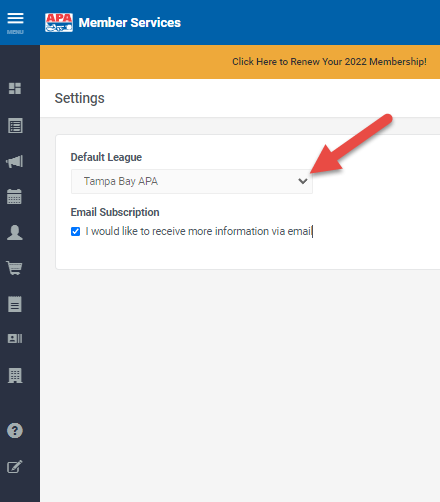440x502 pixels.
Task: Select the Tampa Bay APA combo box
Action: point(192,181)
